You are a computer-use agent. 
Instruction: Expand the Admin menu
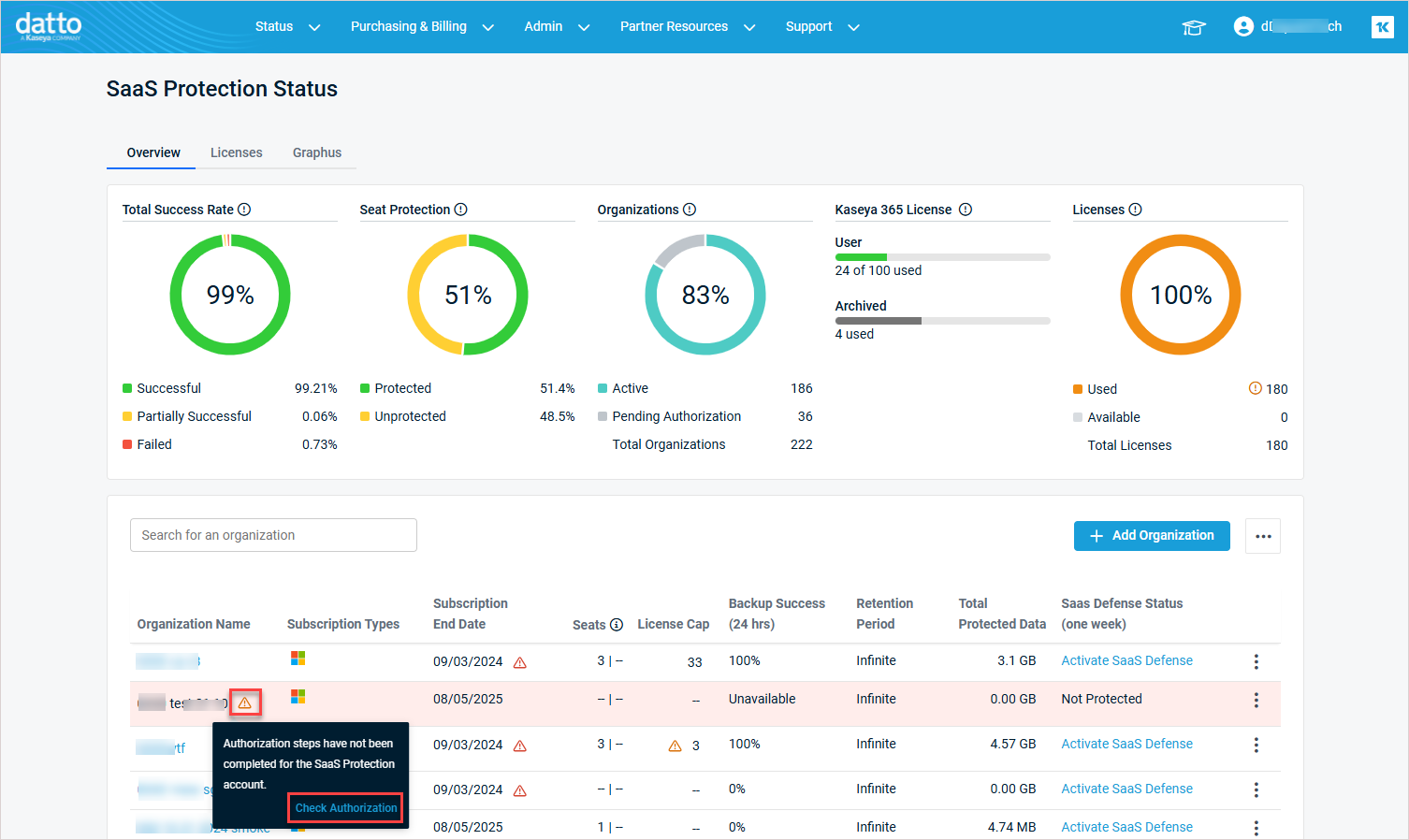tap(557, 26)
